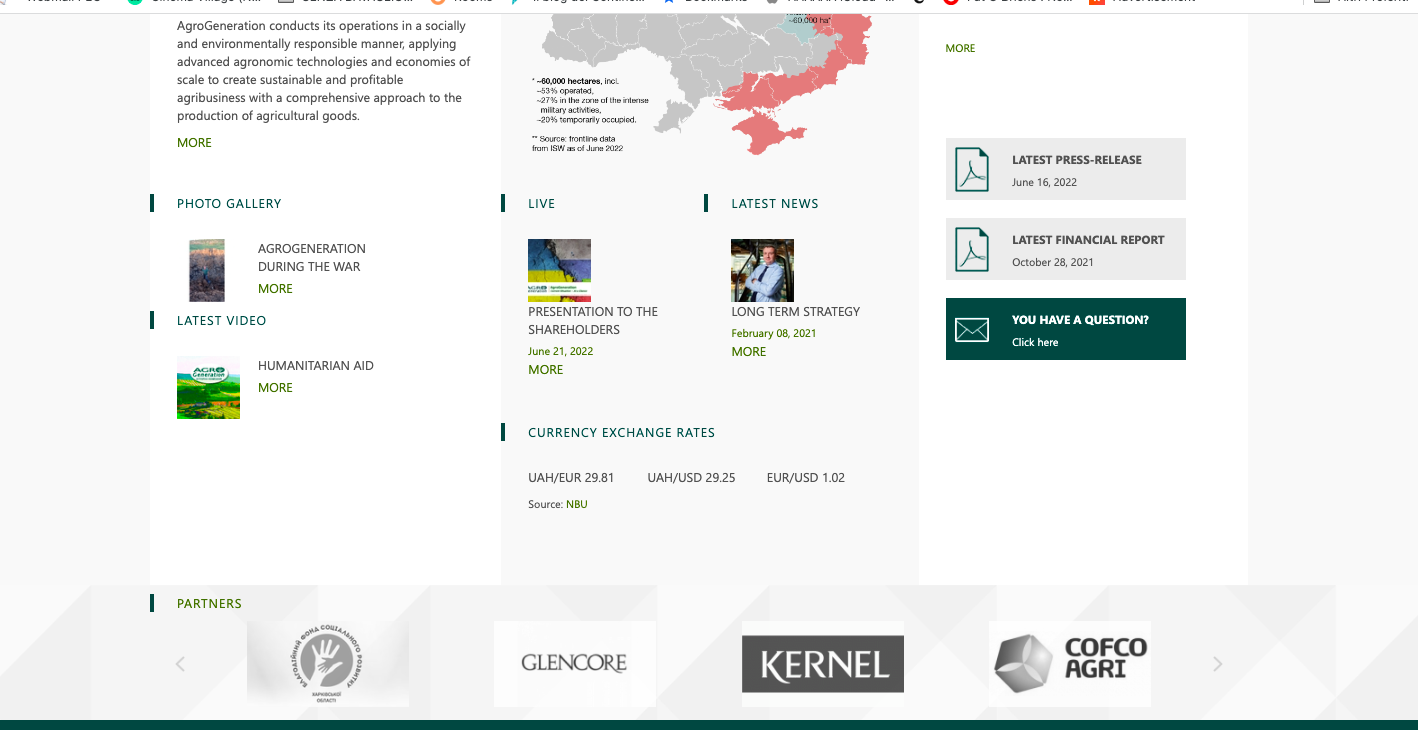Click the PDF icon for Latest Financial Report

(x=971, y=249)
